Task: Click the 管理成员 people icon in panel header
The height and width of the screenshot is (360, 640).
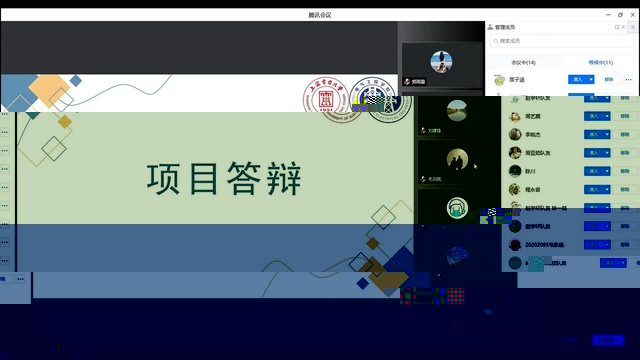Action: pos(490,27)
